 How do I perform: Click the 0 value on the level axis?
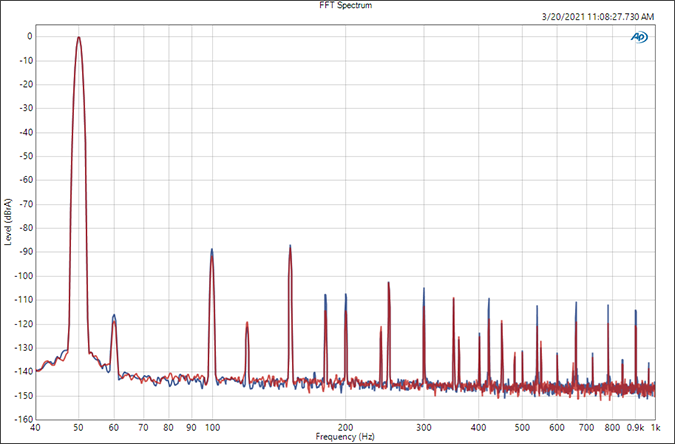tap(30, 37)
